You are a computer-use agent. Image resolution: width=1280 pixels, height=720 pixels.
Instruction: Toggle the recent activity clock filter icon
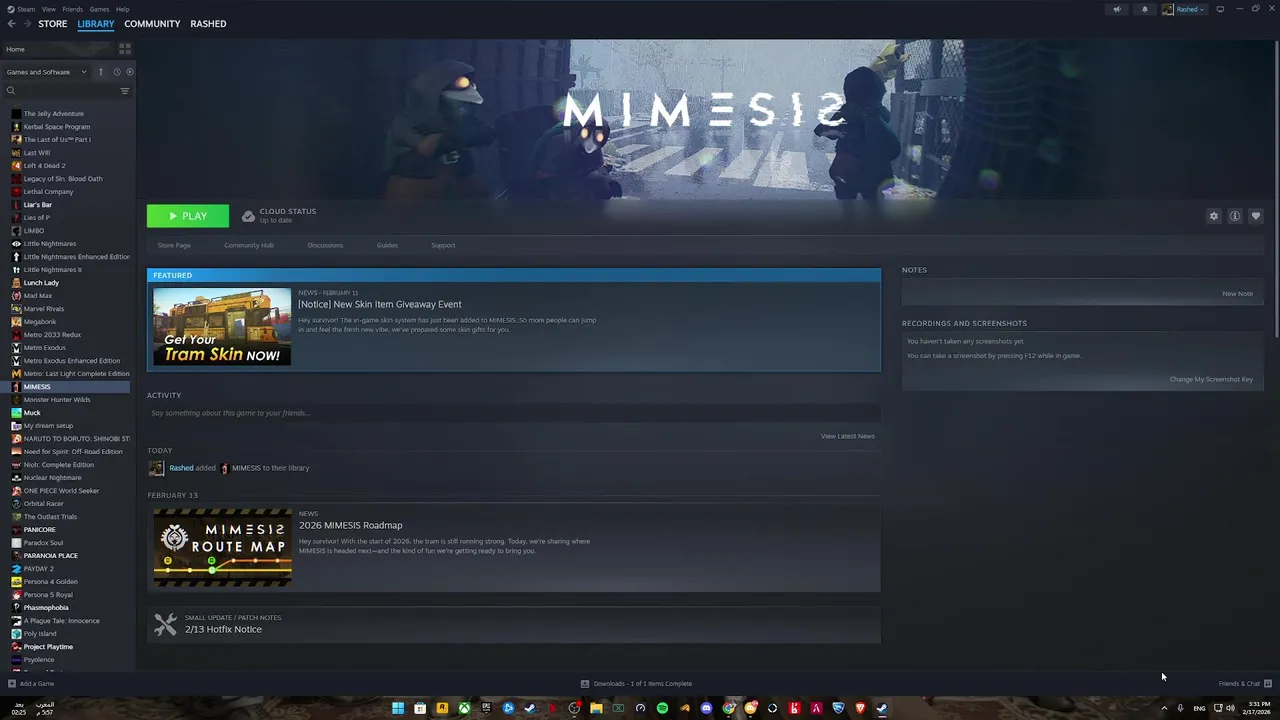[x=116, y=72]
